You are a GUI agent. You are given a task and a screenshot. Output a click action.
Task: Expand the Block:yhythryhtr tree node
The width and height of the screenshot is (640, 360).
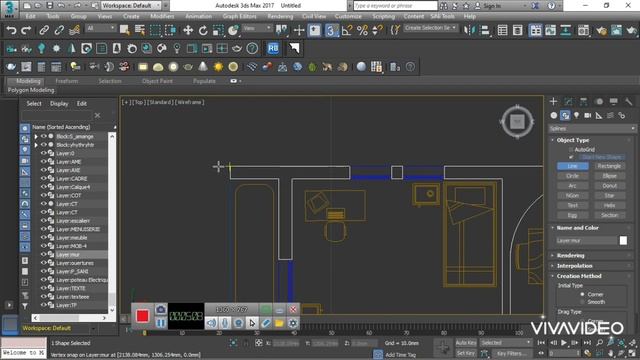pos(36,145)
